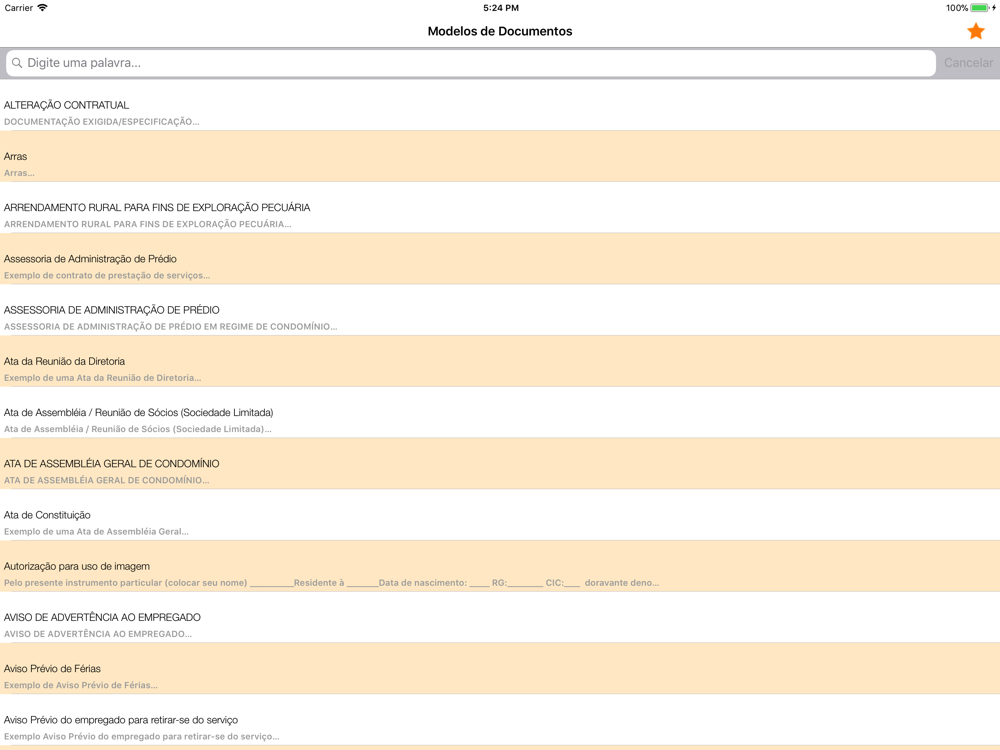Tap the battery status icon

980,8
